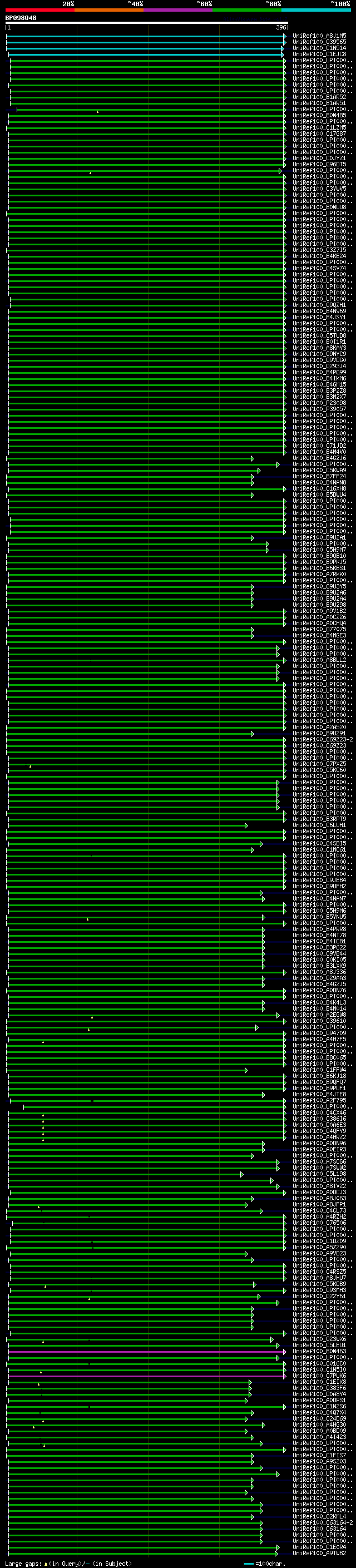The height and width of the screenshot is (1568, 356).
Task: Click the UniRef100_B3M2X7 label
Action: coord(319,397)
